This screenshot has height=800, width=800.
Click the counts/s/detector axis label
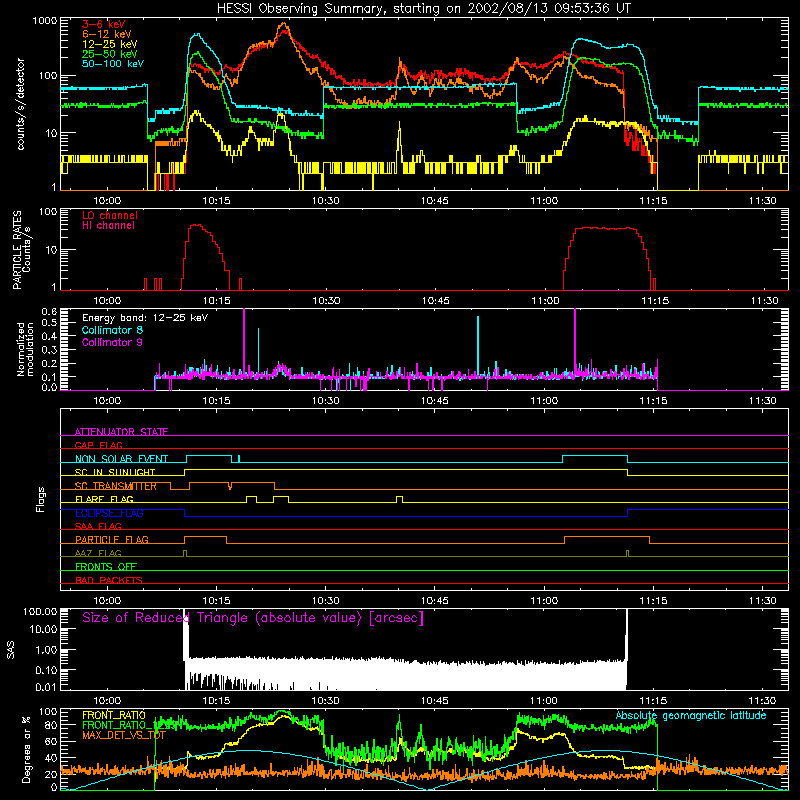tap(21, 104)
